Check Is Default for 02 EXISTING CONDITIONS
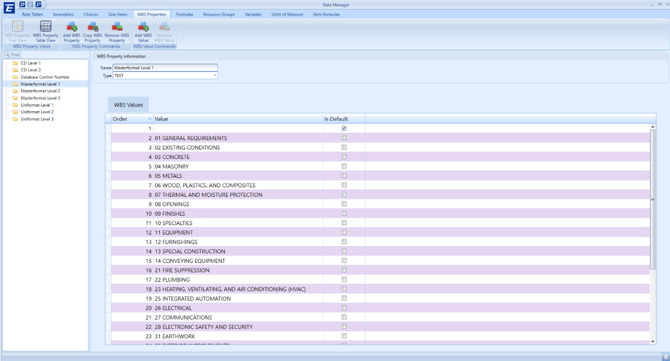This screenshot has height=361, width=670. (344, 147)
